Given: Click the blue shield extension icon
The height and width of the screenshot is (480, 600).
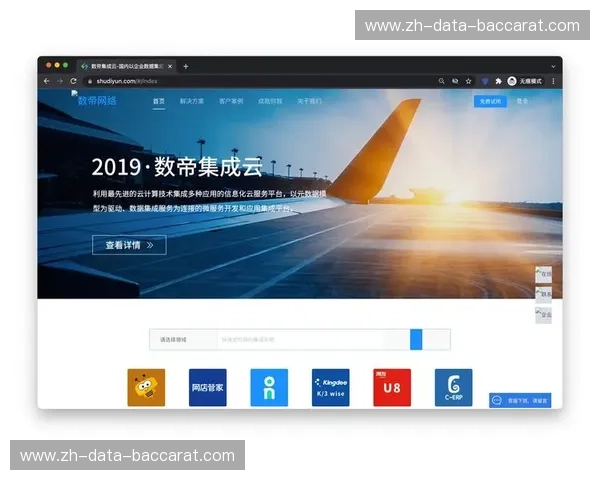Looking at the screenshot, I should point(485,81).
